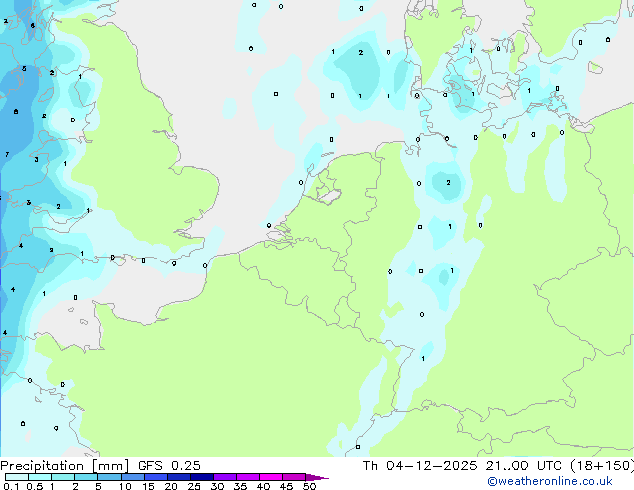Select the 5–10 mm legend color box
634x490 pixels.
pyautogui.click(x=109, y=477)
